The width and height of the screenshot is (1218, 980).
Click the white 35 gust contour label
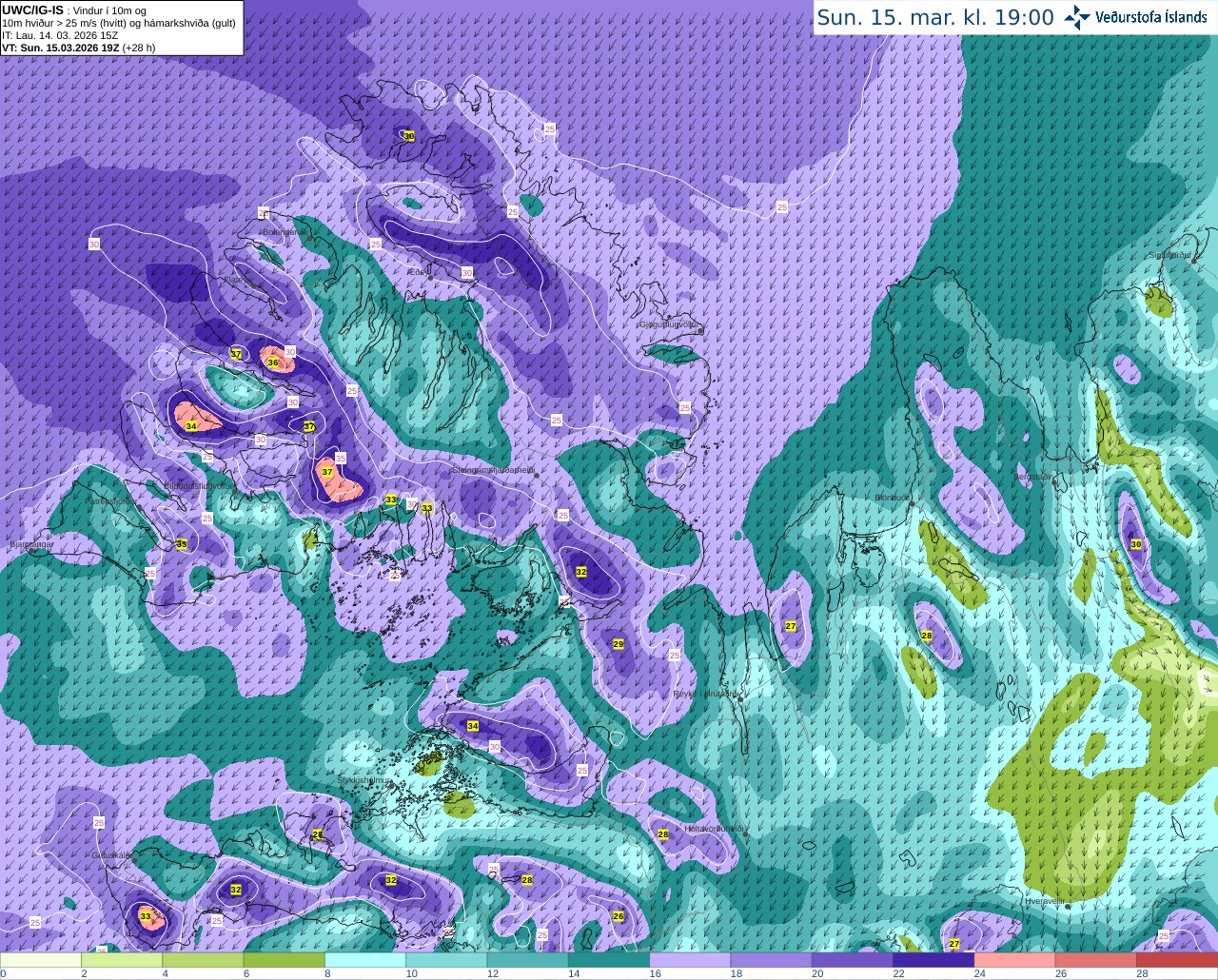click(x=341, y=458)
